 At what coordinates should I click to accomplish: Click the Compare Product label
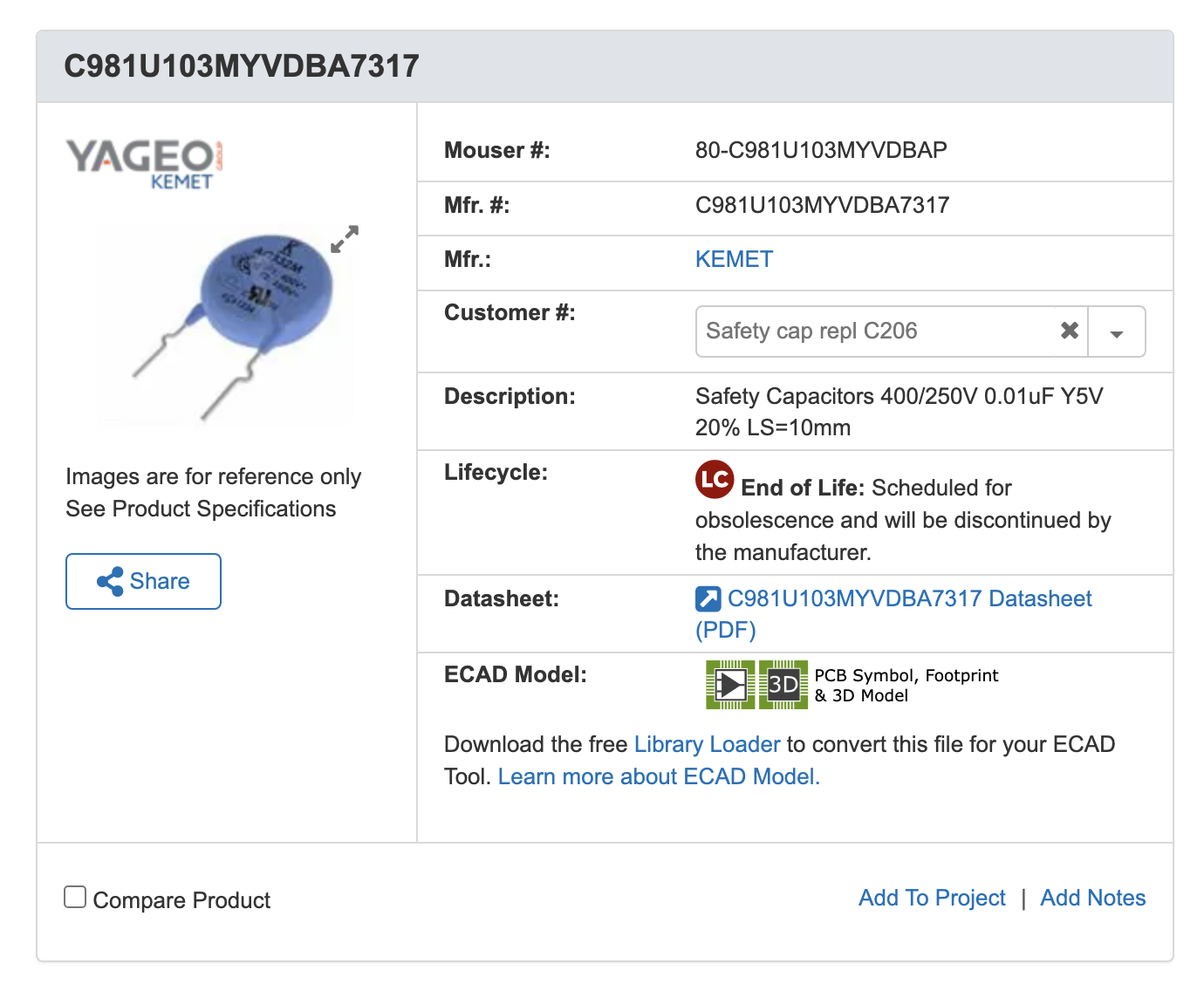(181, 900)
